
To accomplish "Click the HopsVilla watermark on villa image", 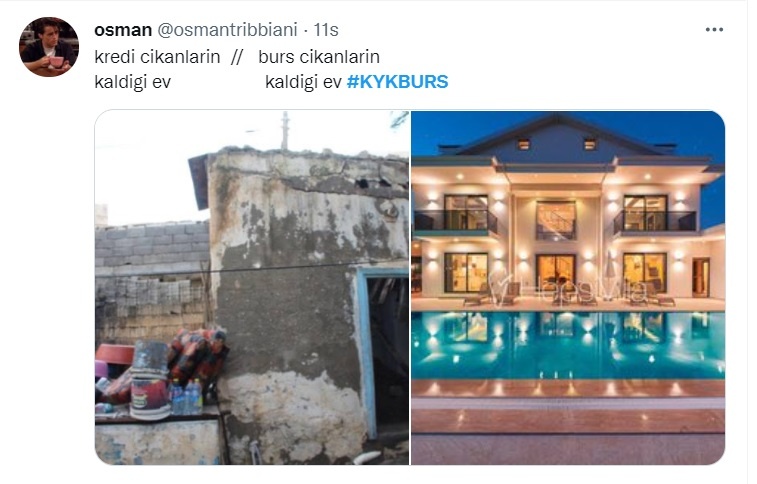I will 567,290.
